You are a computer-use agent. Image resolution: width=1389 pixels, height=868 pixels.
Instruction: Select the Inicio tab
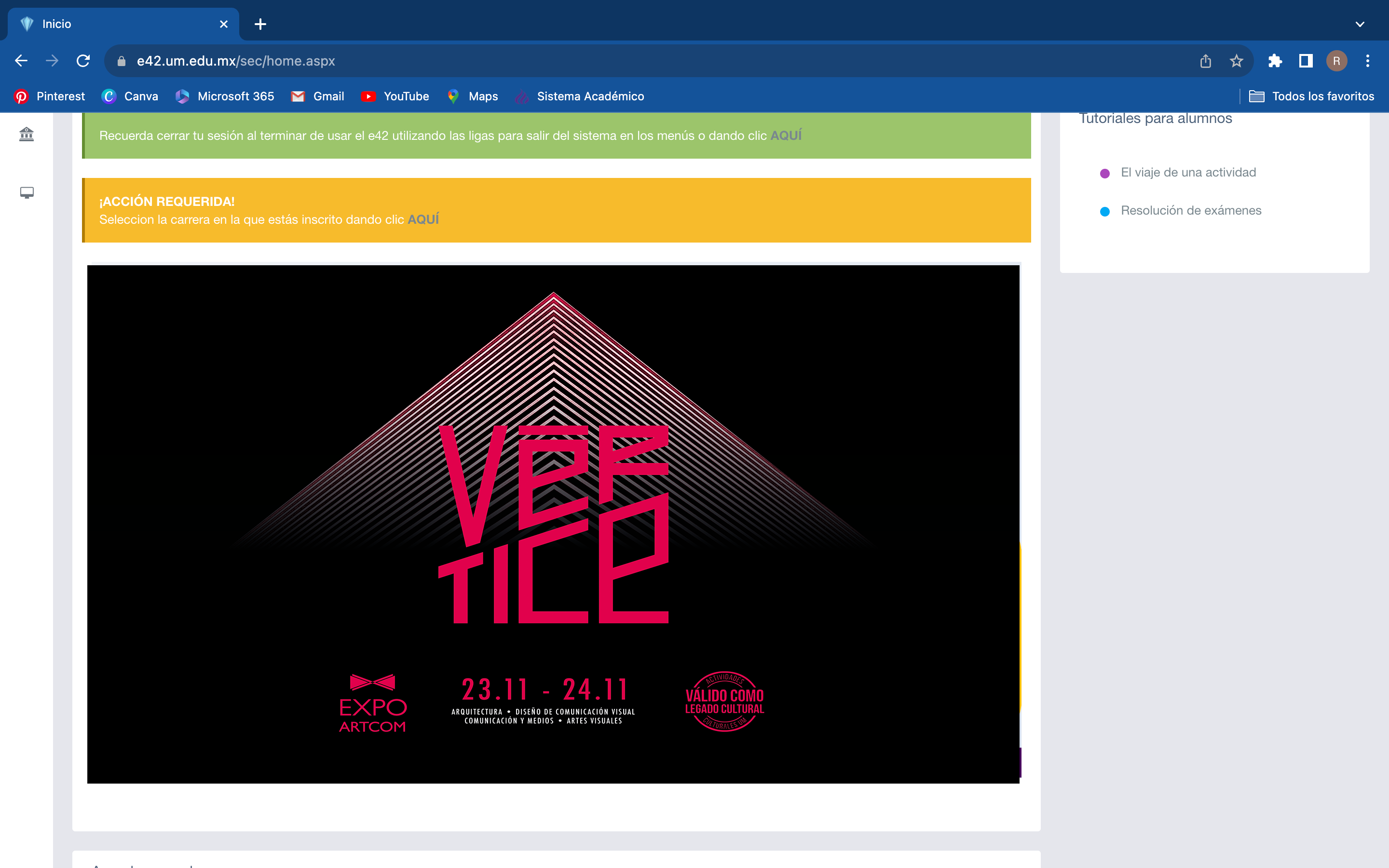tap(123, 24)
